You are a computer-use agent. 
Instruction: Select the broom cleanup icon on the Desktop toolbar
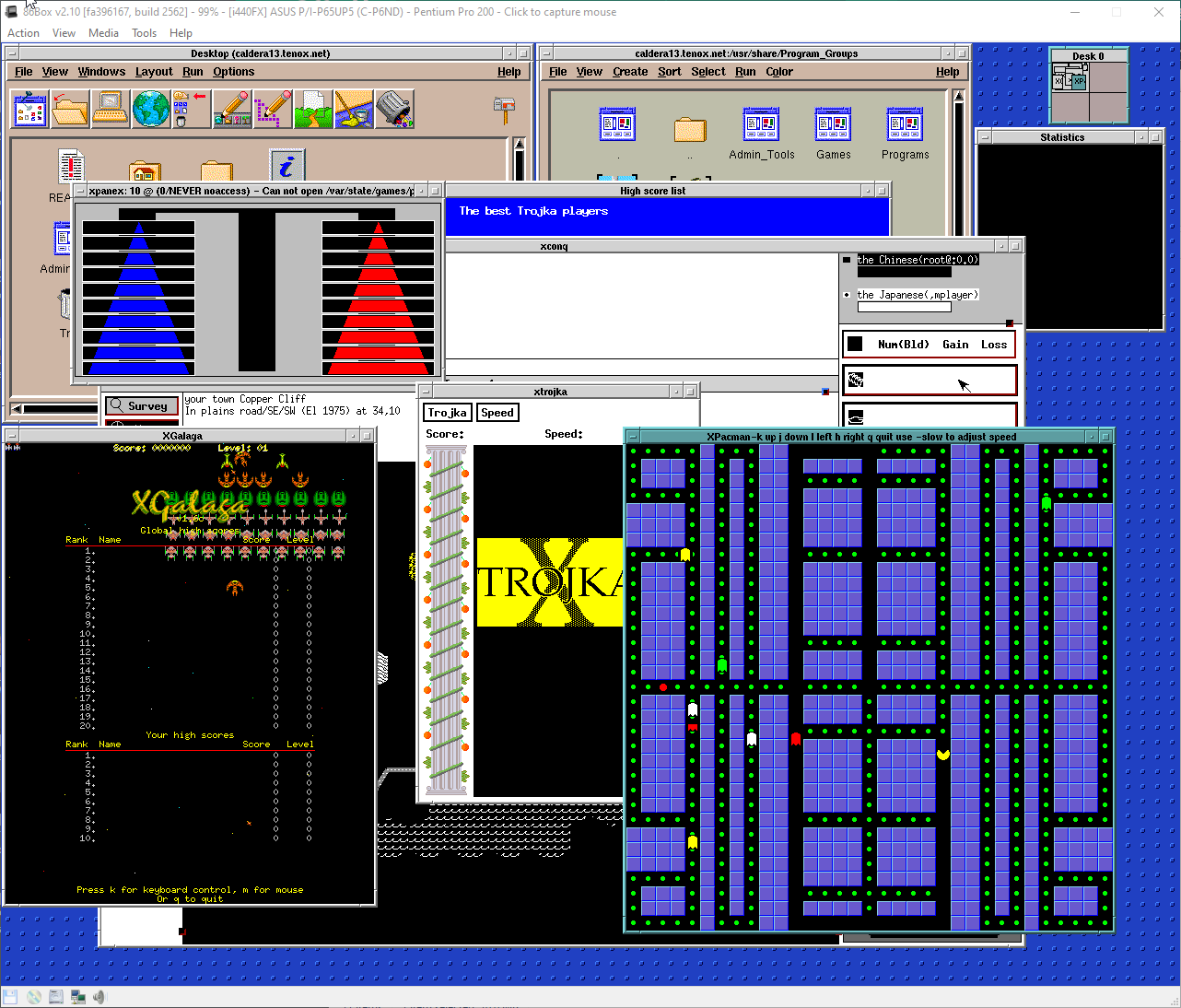click(x=354, y=109)
